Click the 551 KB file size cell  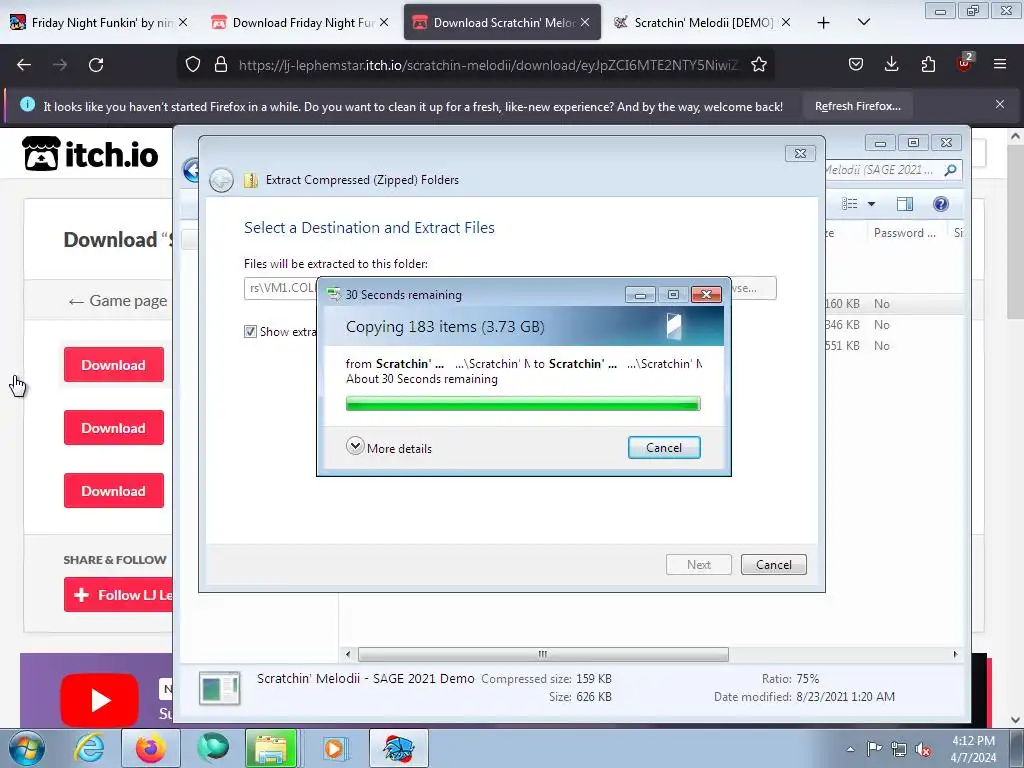842,345
